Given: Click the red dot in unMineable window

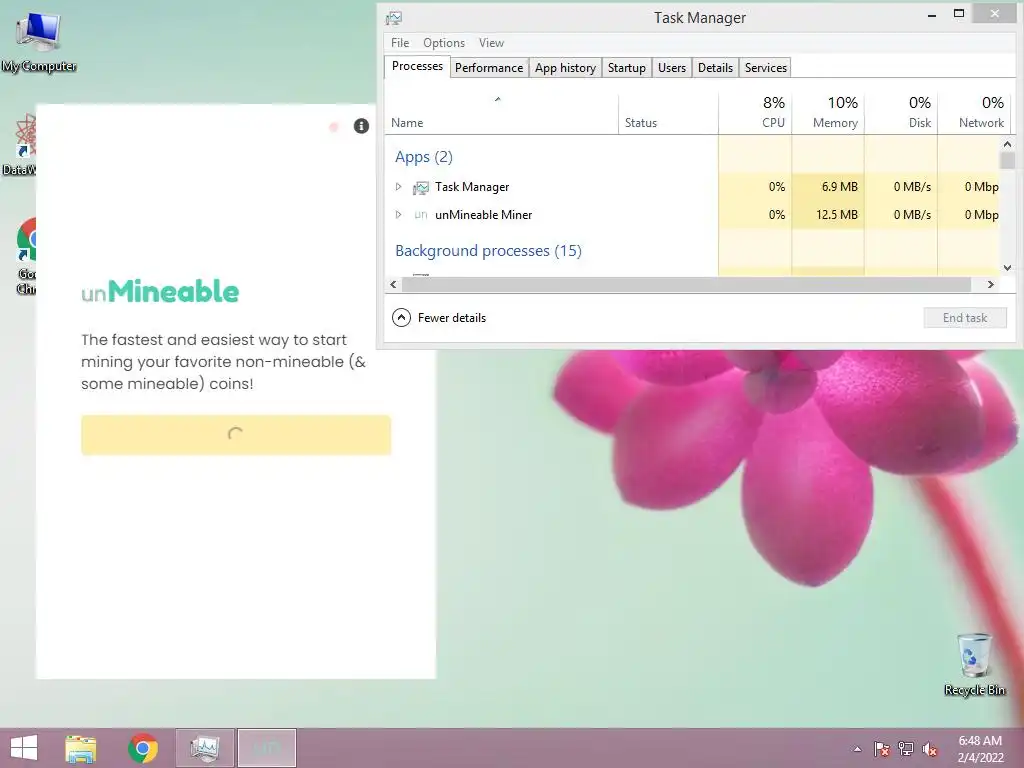Looking at the screenshot, I should pos(334,127).
